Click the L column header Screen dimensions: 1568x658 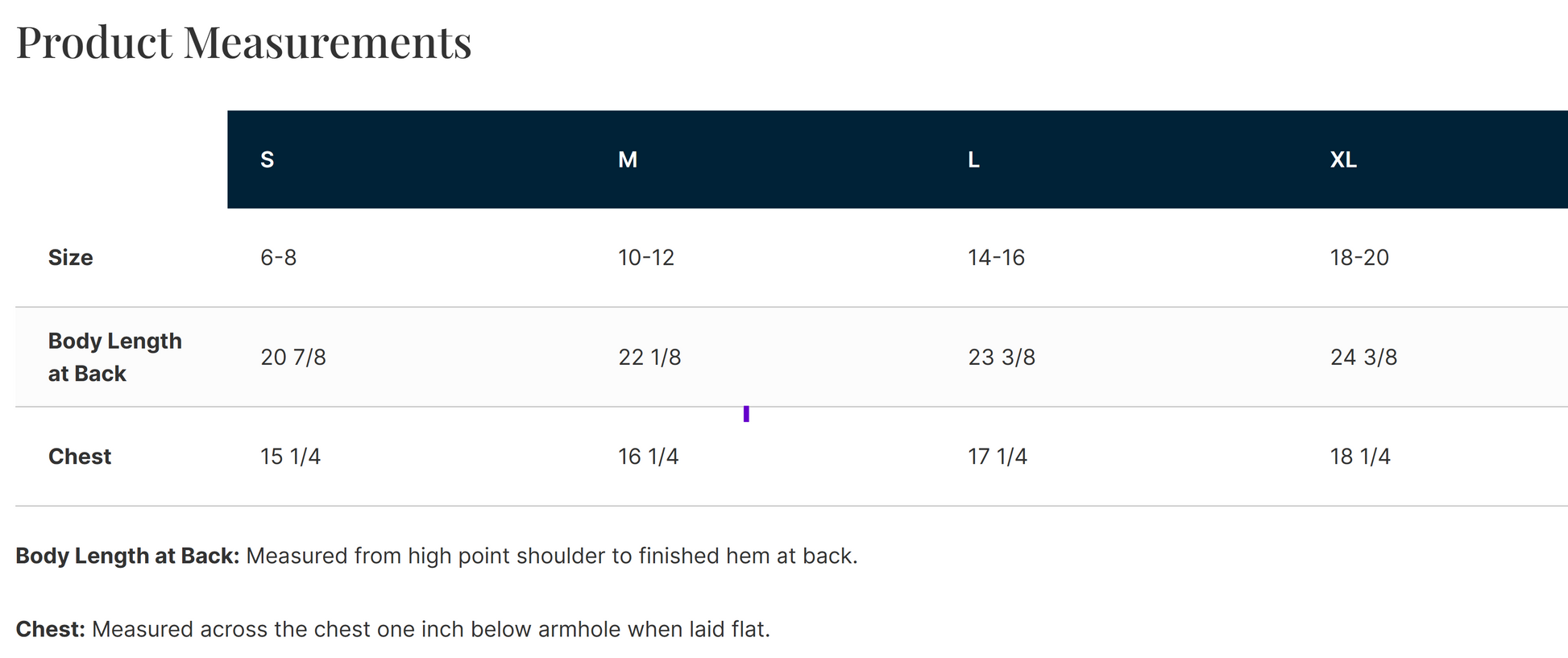click(973, 159)
